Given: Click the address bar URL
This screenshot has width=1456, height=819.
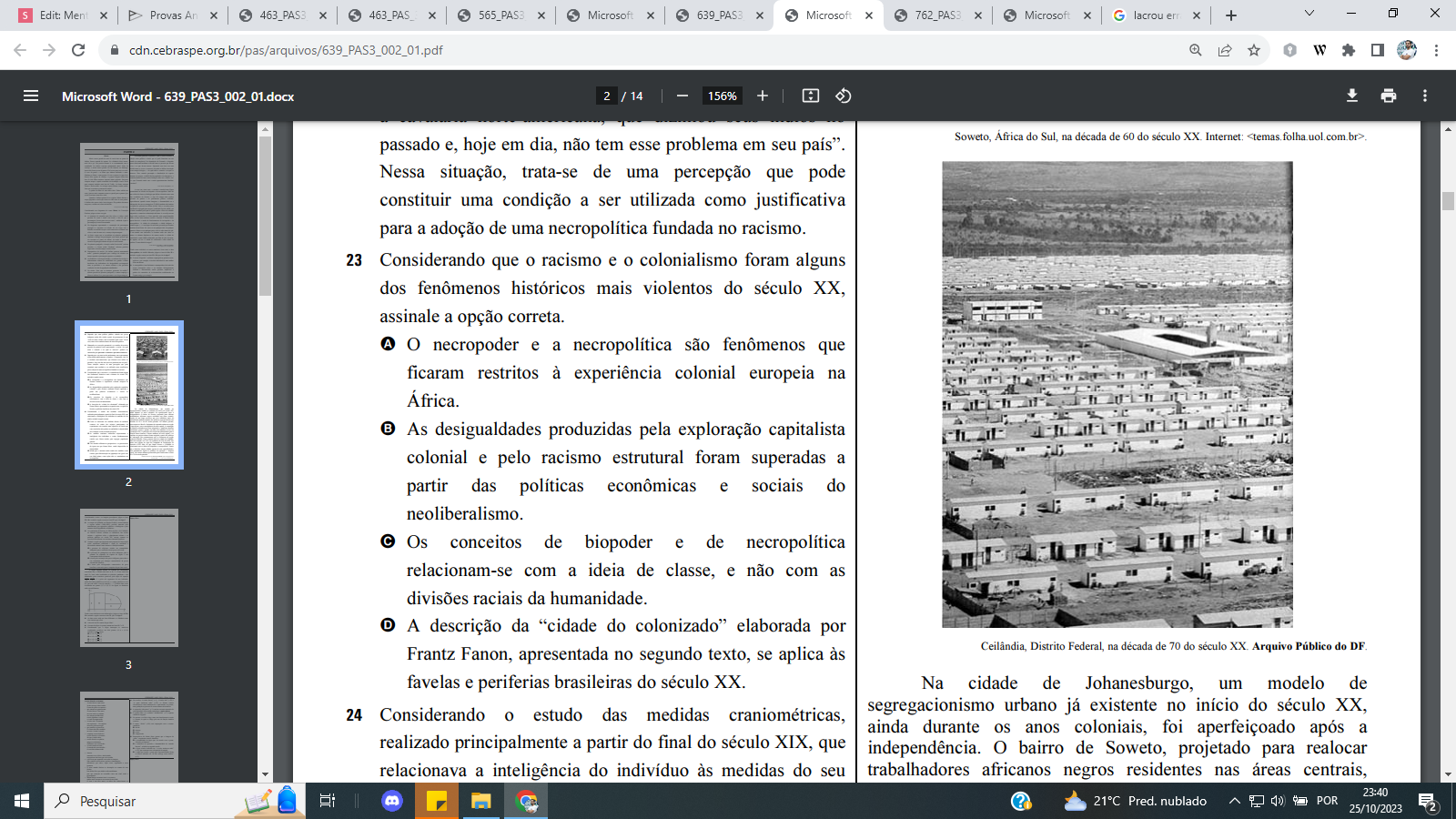Looking at the screenshot, I should pyautogui.click(x=286, y=50).
